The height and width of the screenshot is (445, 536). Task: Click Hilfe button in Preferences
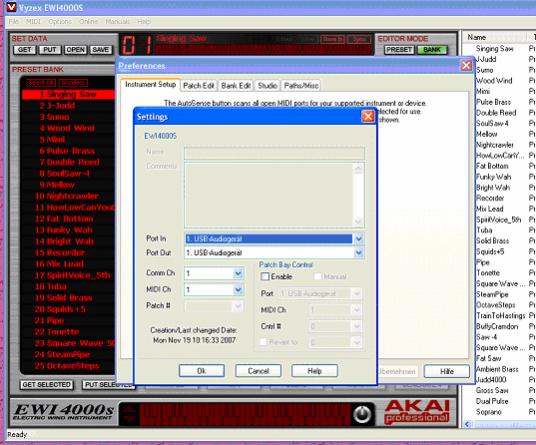click(447, 371)
